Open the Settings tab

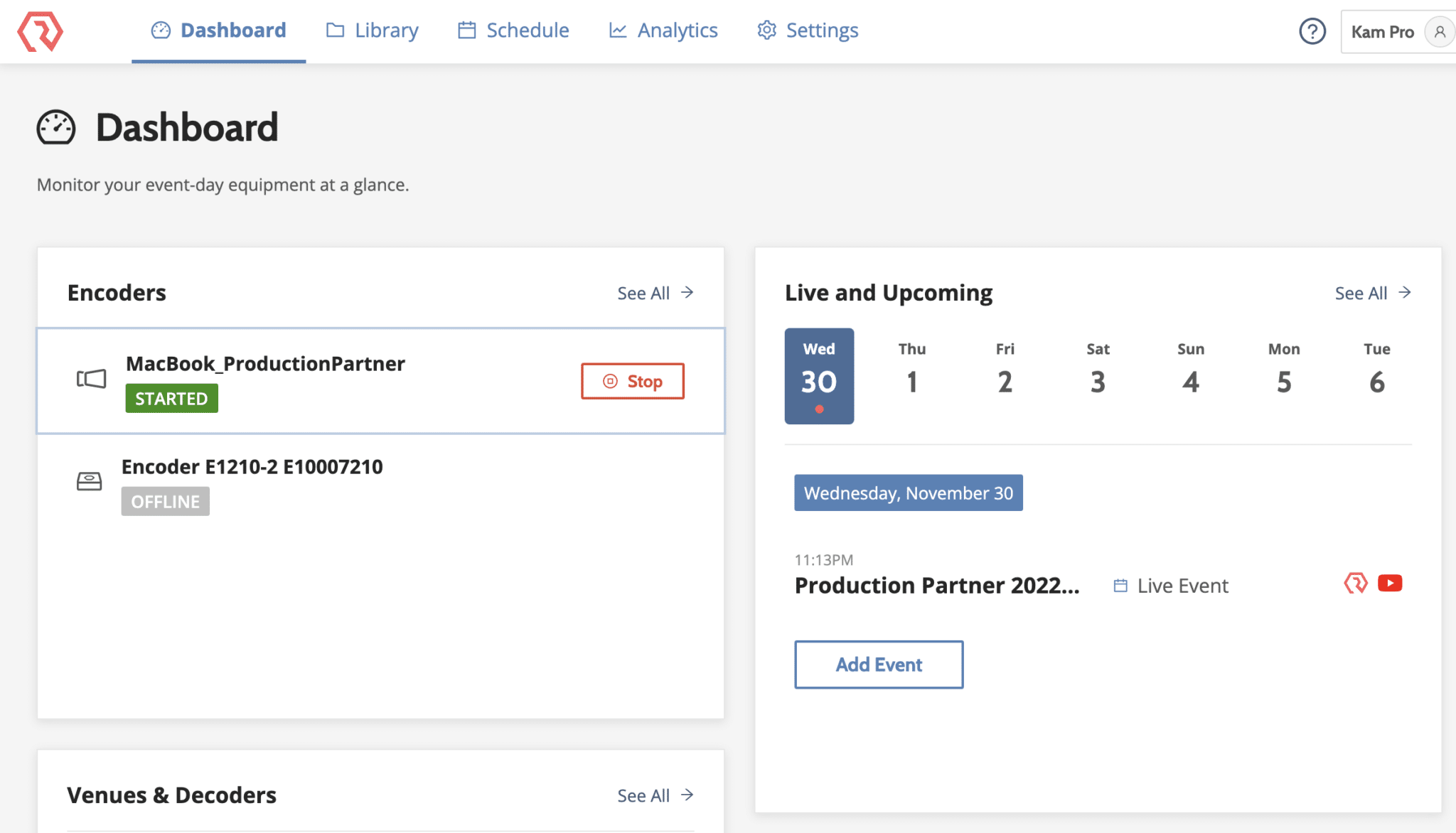pos(808,31)
